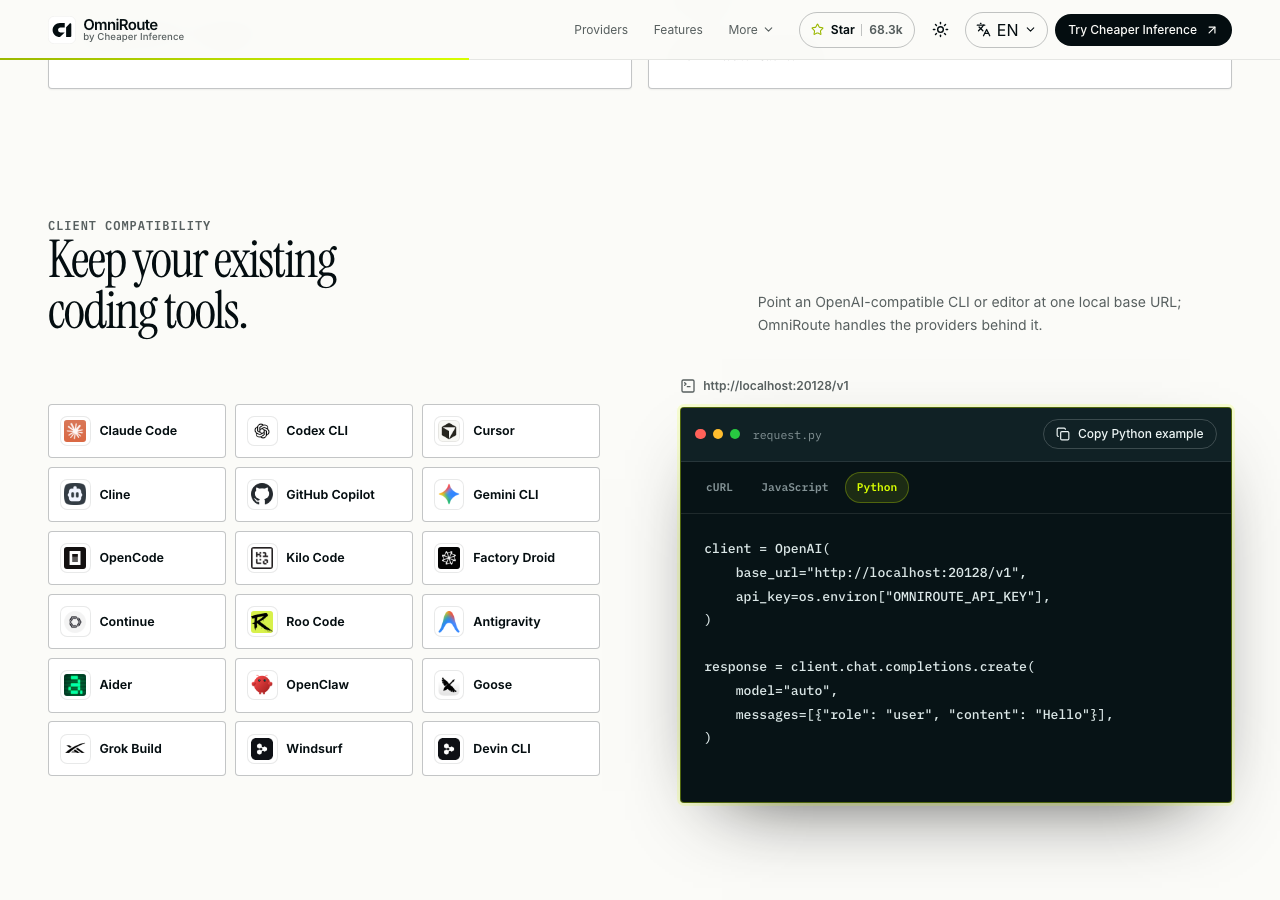Select the Grok Build icon
Screen dimensions: 1280x900
pos(75,749)
